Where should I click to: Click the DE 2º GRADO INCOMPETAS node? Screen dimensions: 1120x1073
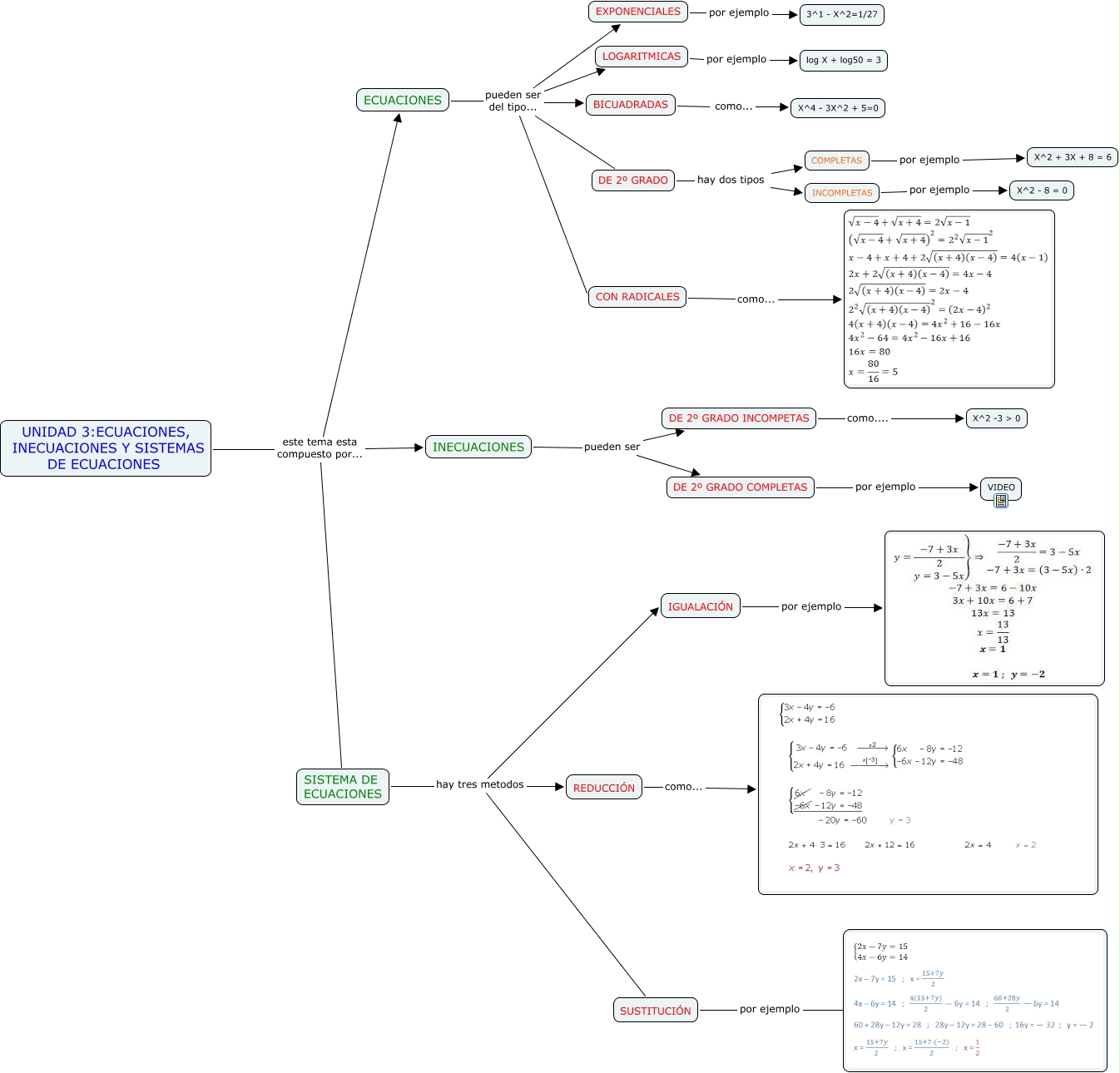click(x=739, y=418)
